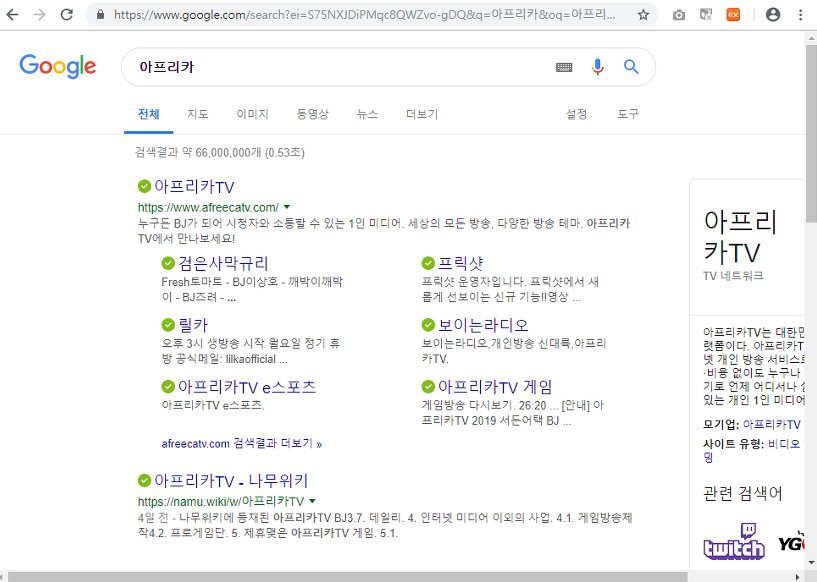Click green check badge beside 아프리카TV e스포츠
The image size is (817, 582).
168,387
